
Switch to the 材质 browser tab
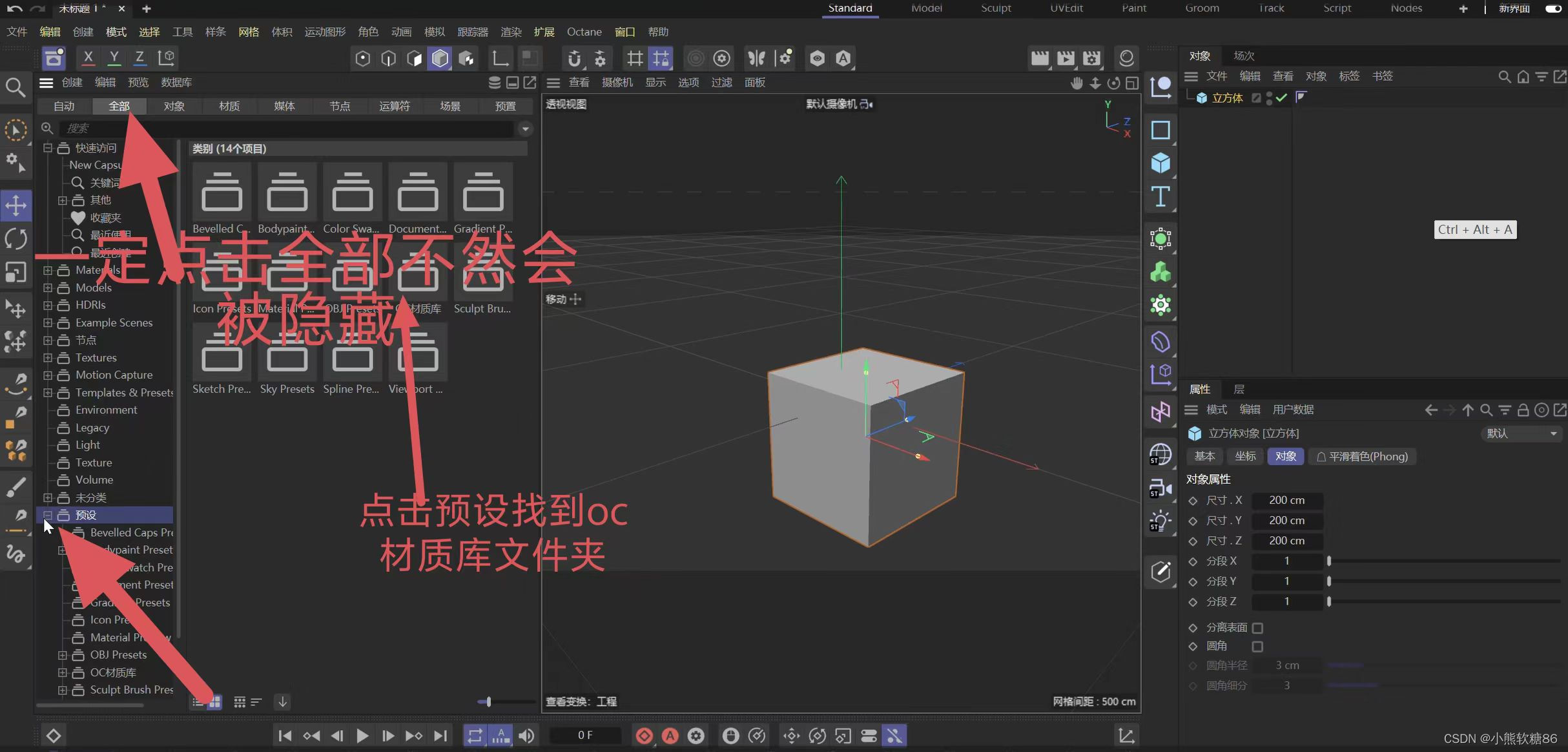click(x=229, y=106)
